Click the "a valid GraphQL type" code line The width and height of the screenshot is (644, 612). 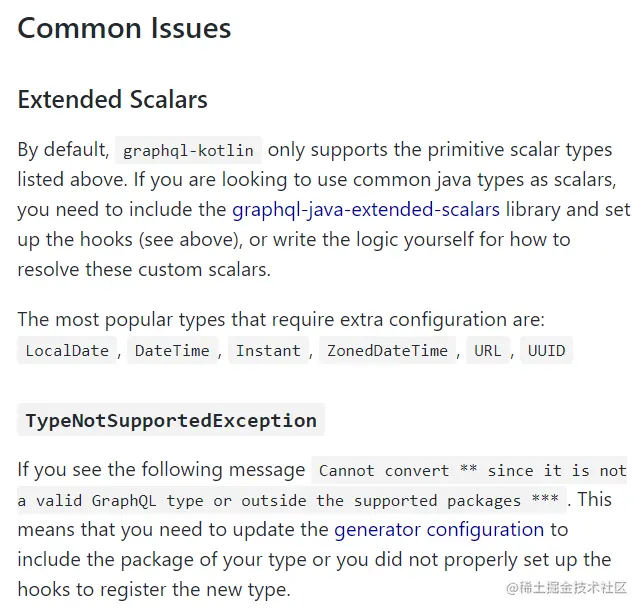point(290,500)
